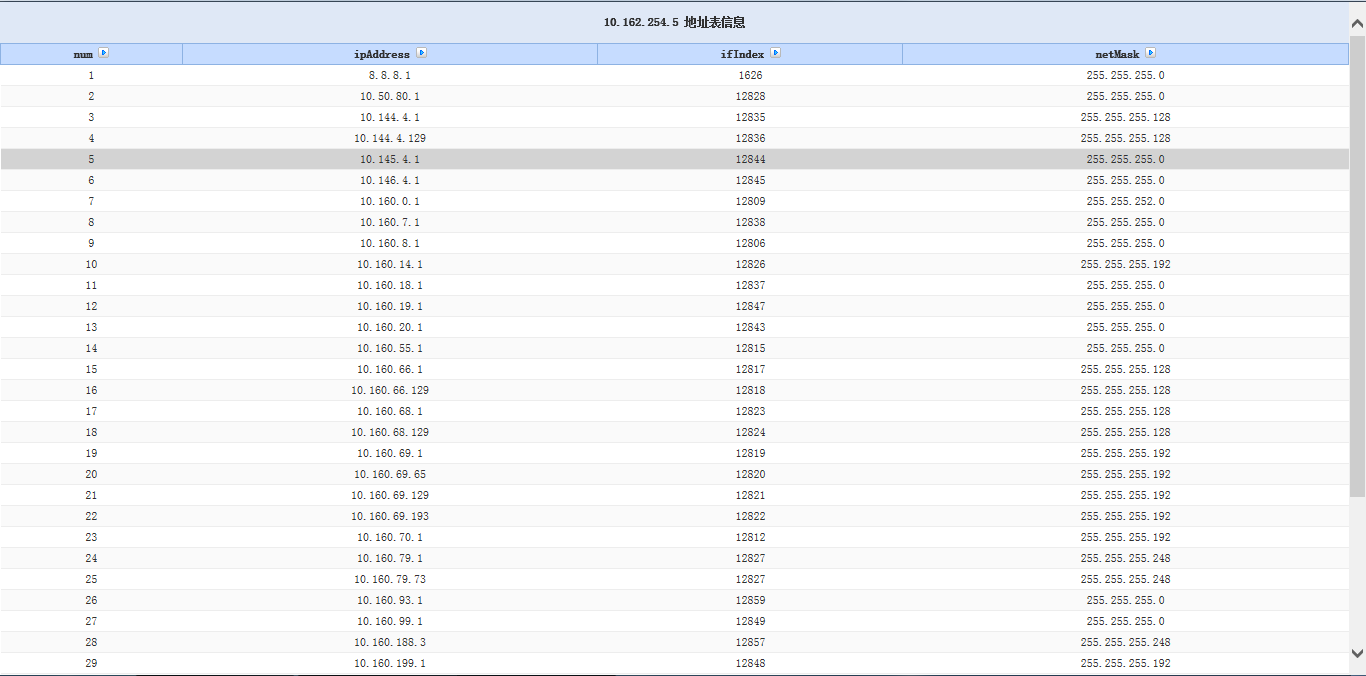This screenshot has width=1366, height=676.
Task: Click the scrollbar down arrow
Action: [1357, 653]
